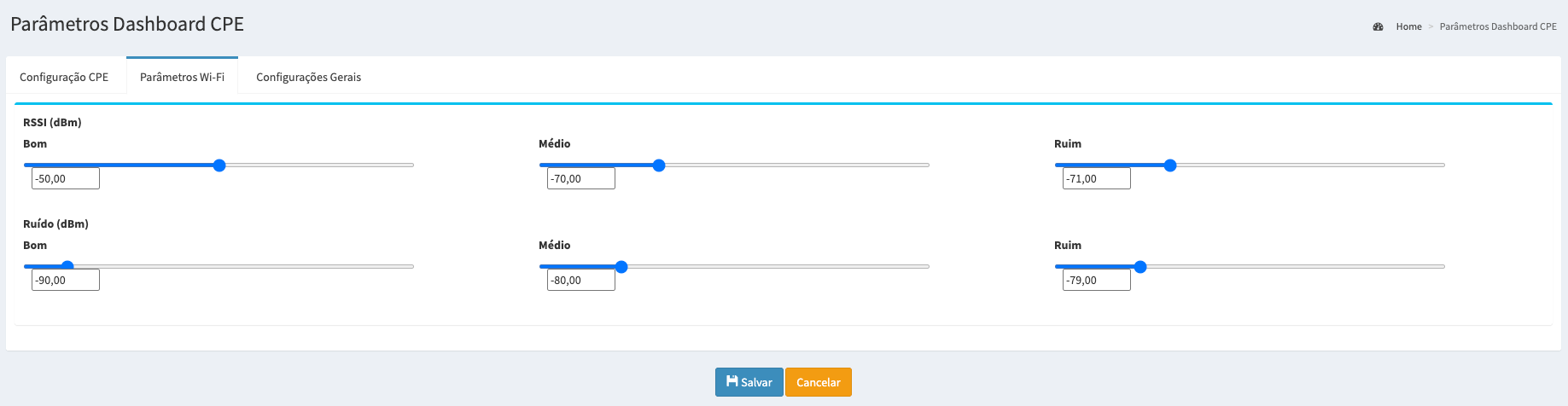Viewport: 1568px width, 406px height.
Task: Focus the RSSI Bom field showing -50,00
Action: pos(66,178)
